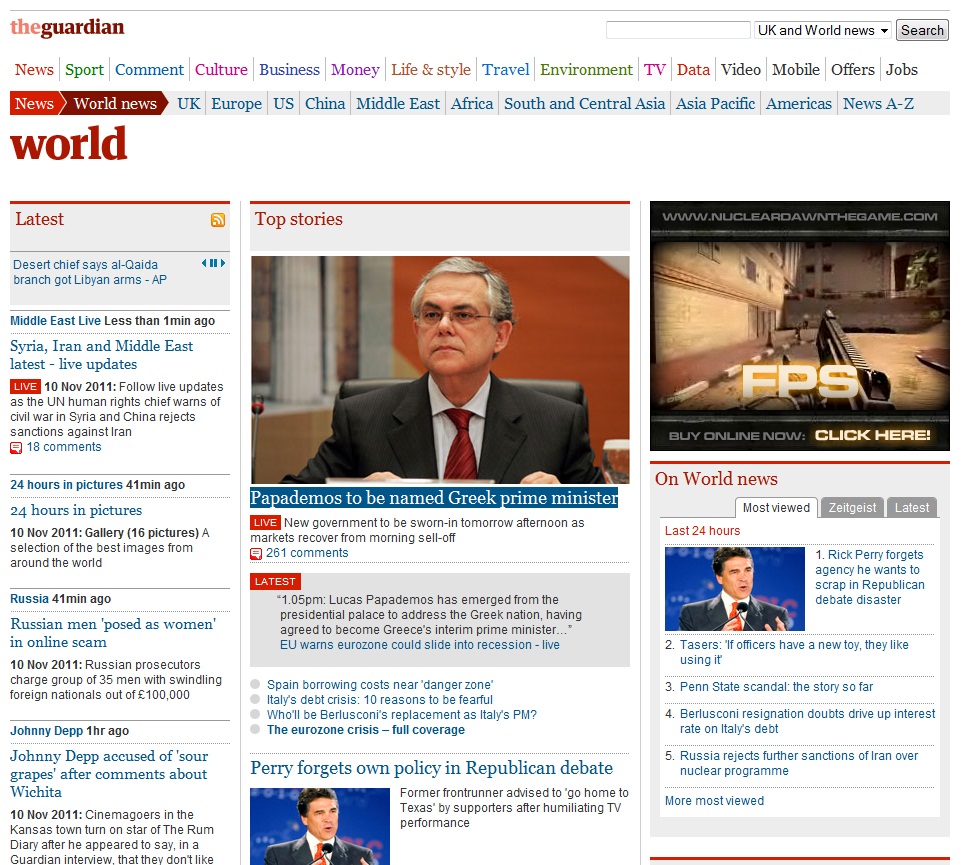968x865 pixels.
Task: Open the Latest RSS feed icon
Action: pyautogui.click(x=218, y=220)
